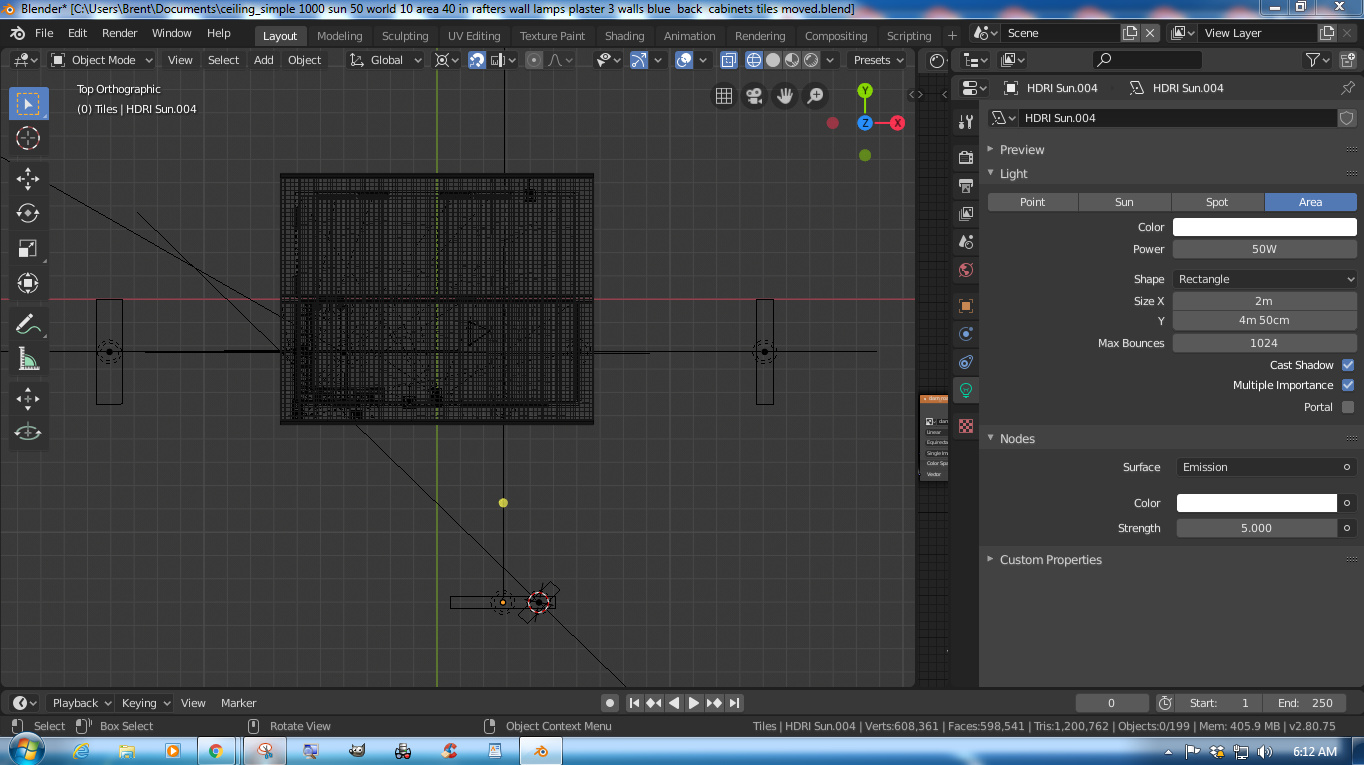Image resolution: width=1364 pixels, height=765 pixels.
Task: Open the viewport Add menu
Action: tap(263, 60)
